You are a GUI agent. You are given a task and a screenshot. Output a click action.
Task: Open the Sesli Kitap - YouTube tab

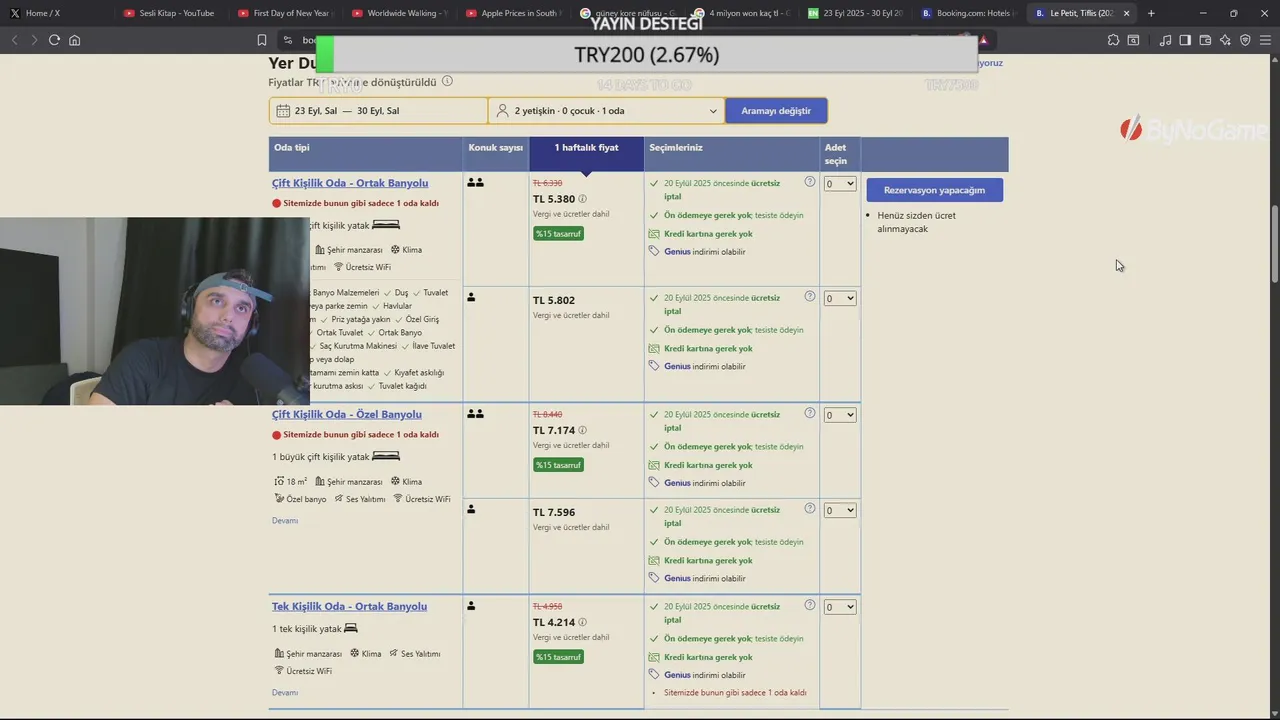click(x=172, y=13)
